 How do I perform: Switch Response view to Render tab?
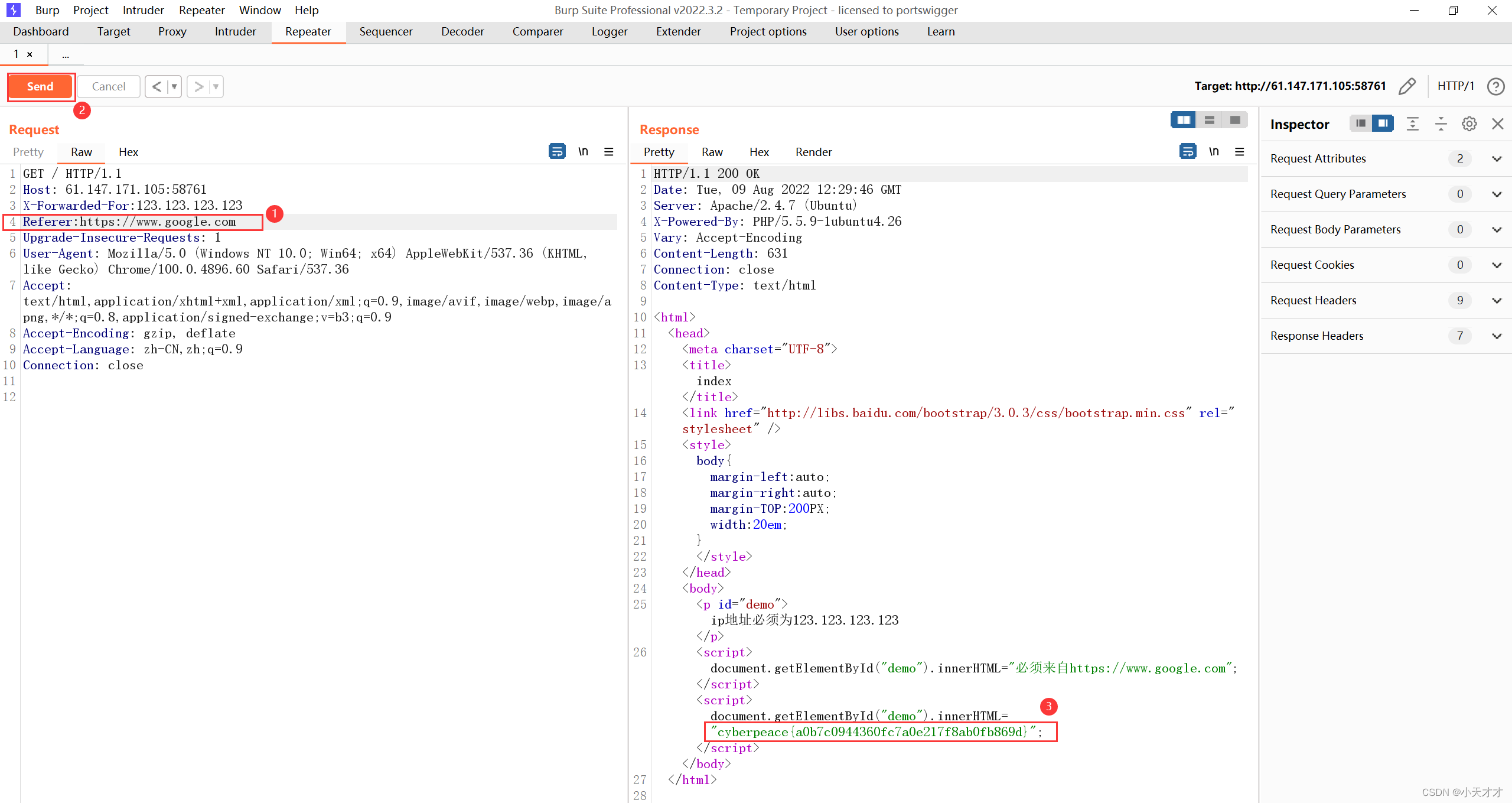813,152
